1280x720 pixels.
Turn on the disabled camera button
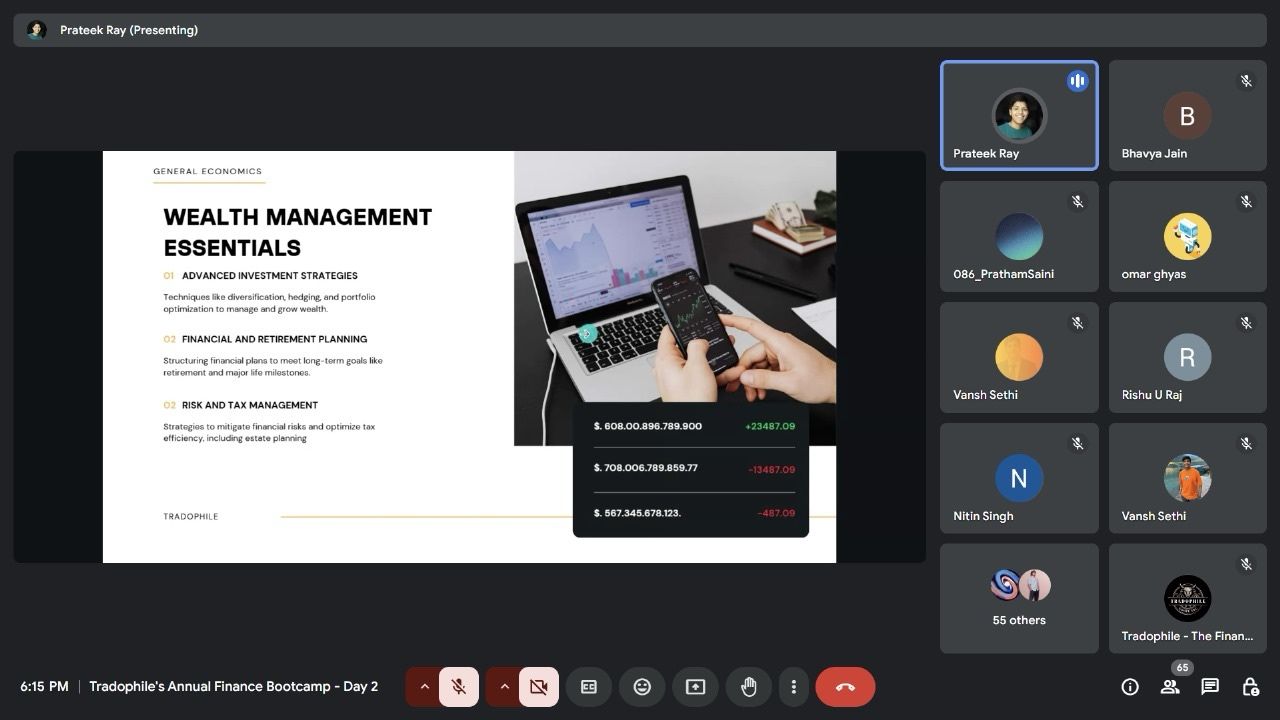539,687
